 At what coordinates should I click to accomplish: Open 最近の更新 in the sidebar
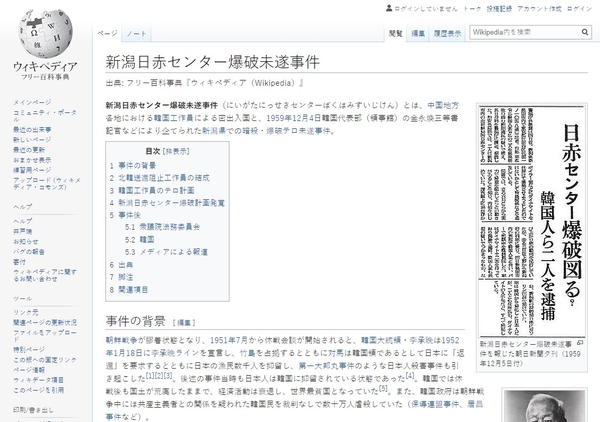(x=29, y=150)
